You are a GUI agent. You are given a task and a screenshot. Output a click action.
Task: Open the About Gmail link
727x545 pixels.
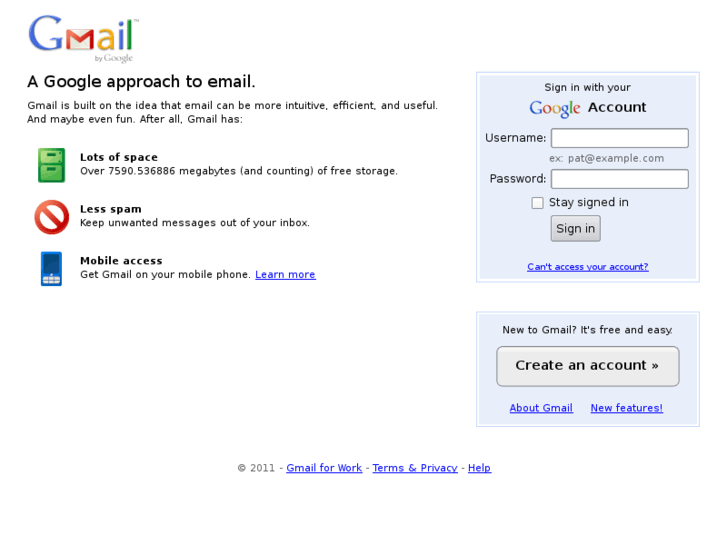click(x=541, y=408)
